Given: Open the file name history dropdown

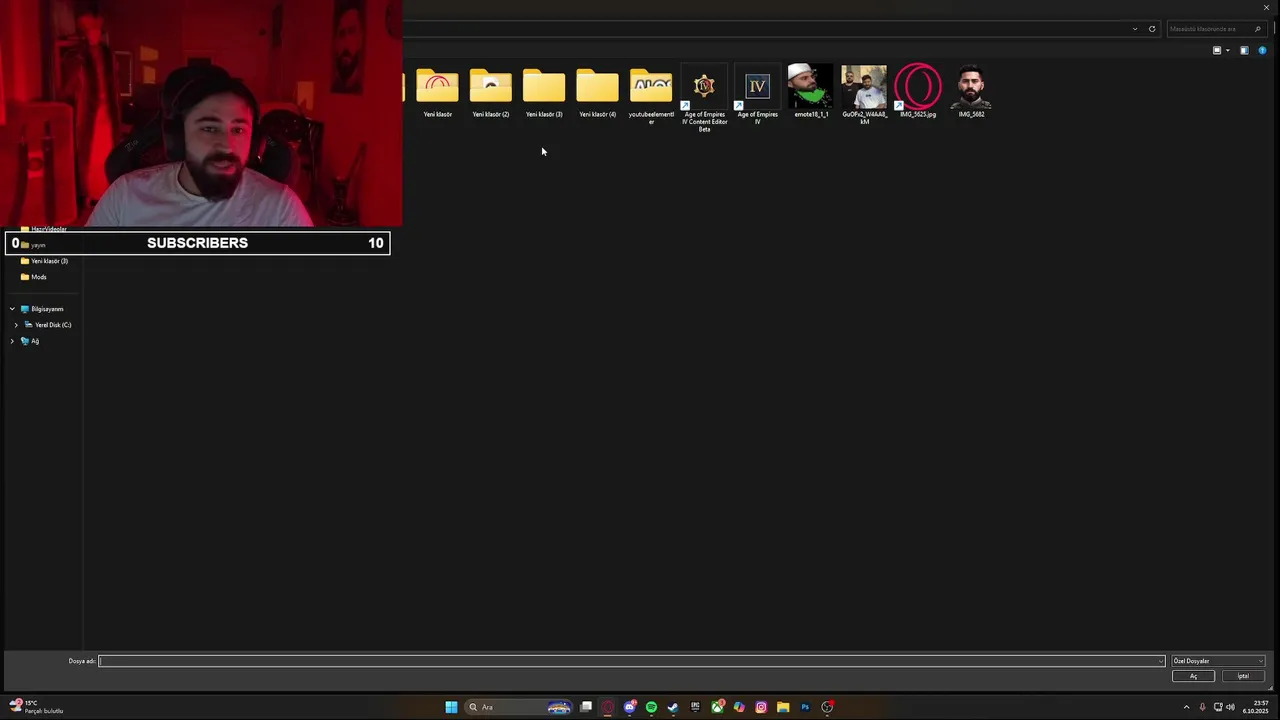Looking at the screenshot, I should coord(1161,661).
